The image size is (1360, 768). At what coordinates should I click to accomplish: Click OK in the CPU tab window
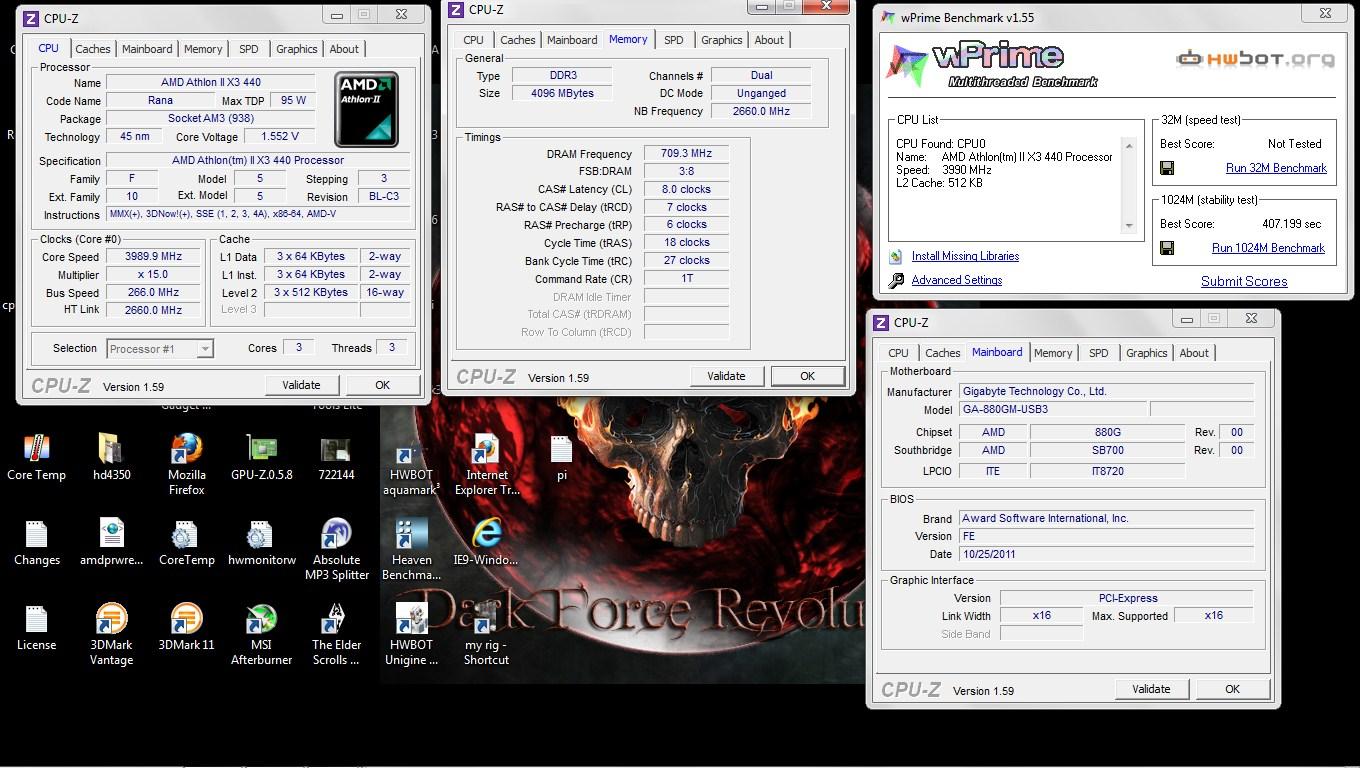pos(382,385)
